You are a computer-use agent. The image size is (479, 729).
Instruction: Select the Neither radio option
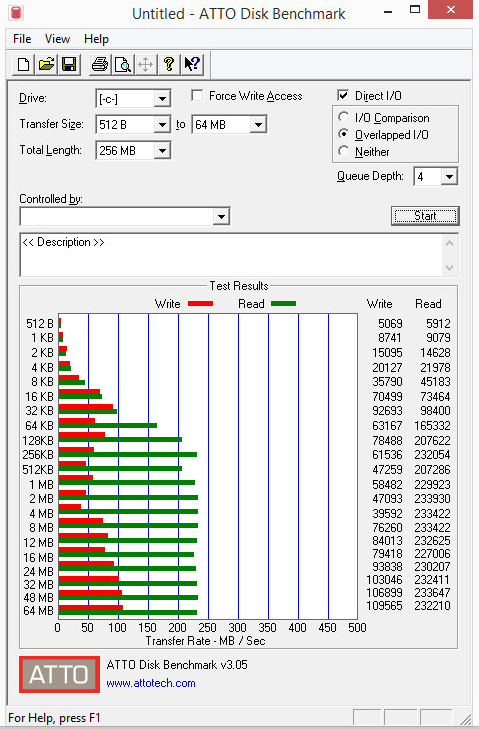coord(344,151)
